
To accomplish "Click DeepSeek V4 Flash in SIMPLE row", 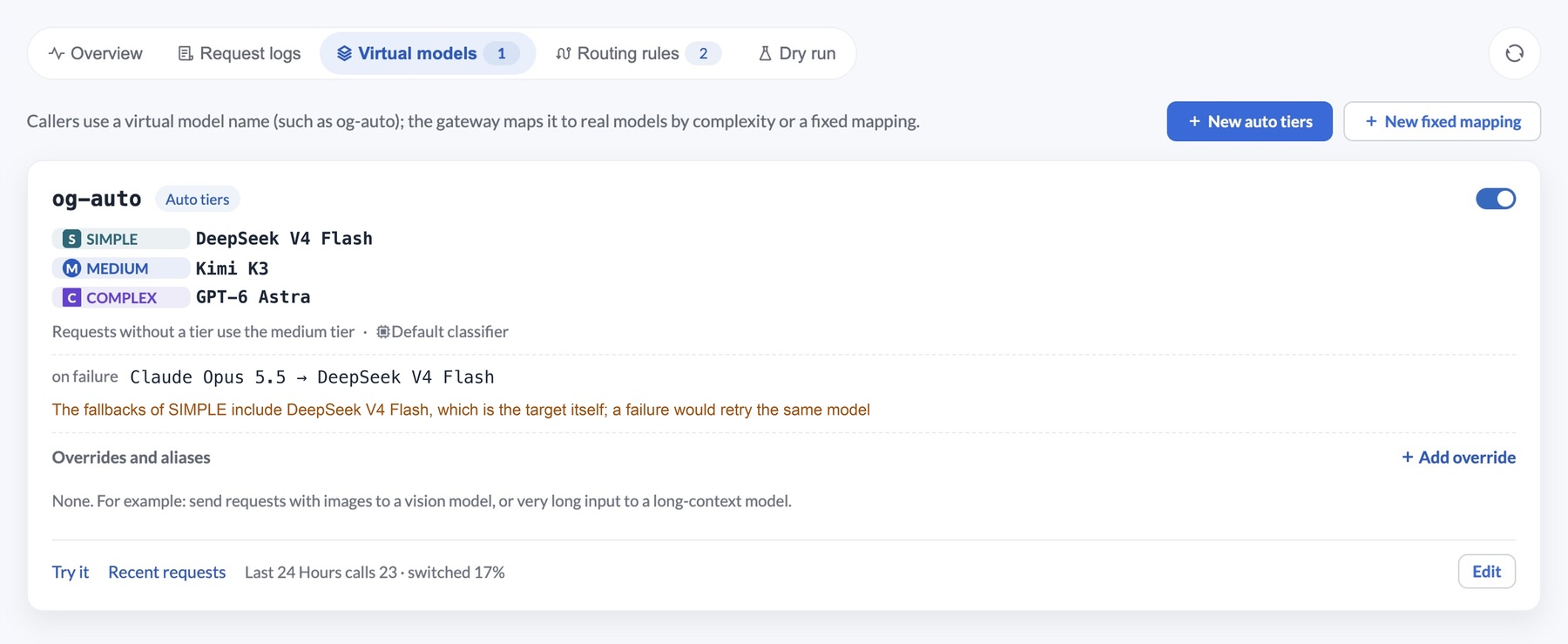I will click(x=284, y=239).
